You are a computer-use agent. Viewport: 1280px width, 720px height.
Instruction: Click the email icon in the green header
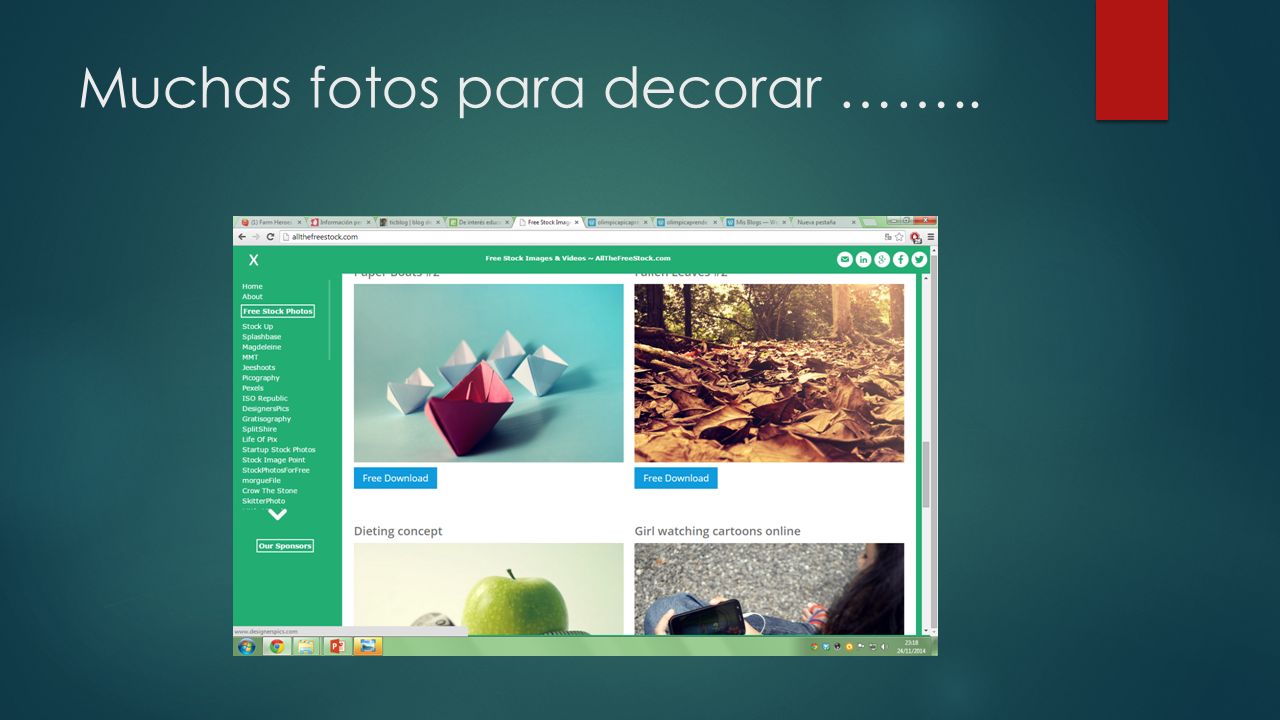click(x=844, y=259)
